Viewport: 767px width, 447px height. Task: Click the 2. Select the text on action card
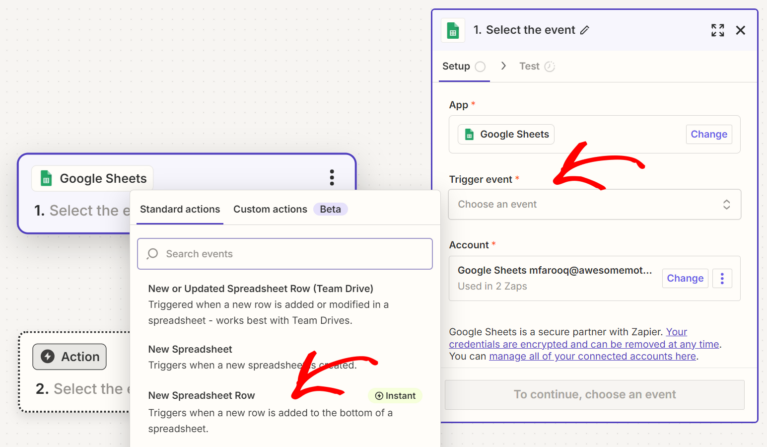pos(82,389)
